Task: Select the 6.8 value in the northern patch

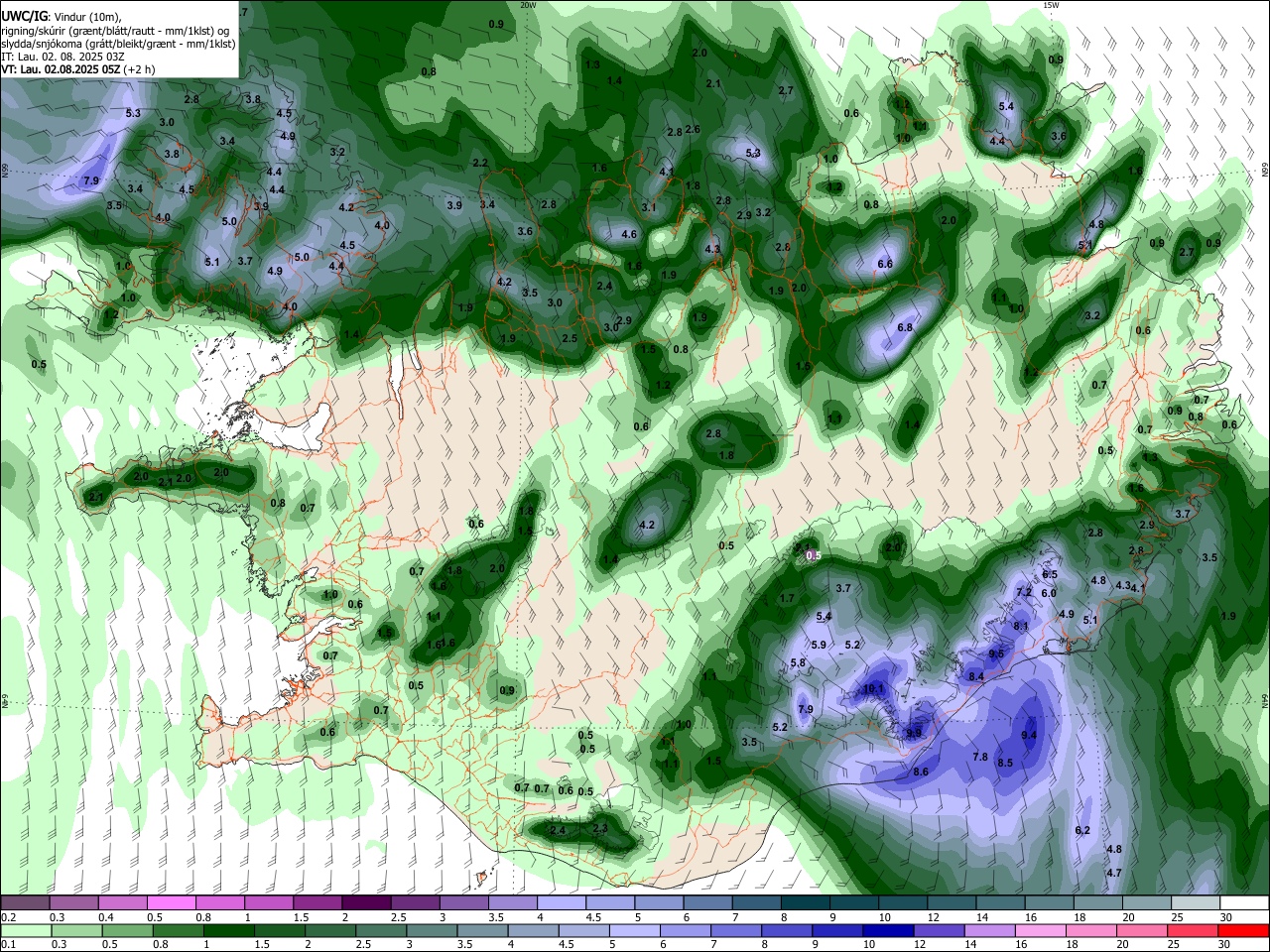Action: 905,327
